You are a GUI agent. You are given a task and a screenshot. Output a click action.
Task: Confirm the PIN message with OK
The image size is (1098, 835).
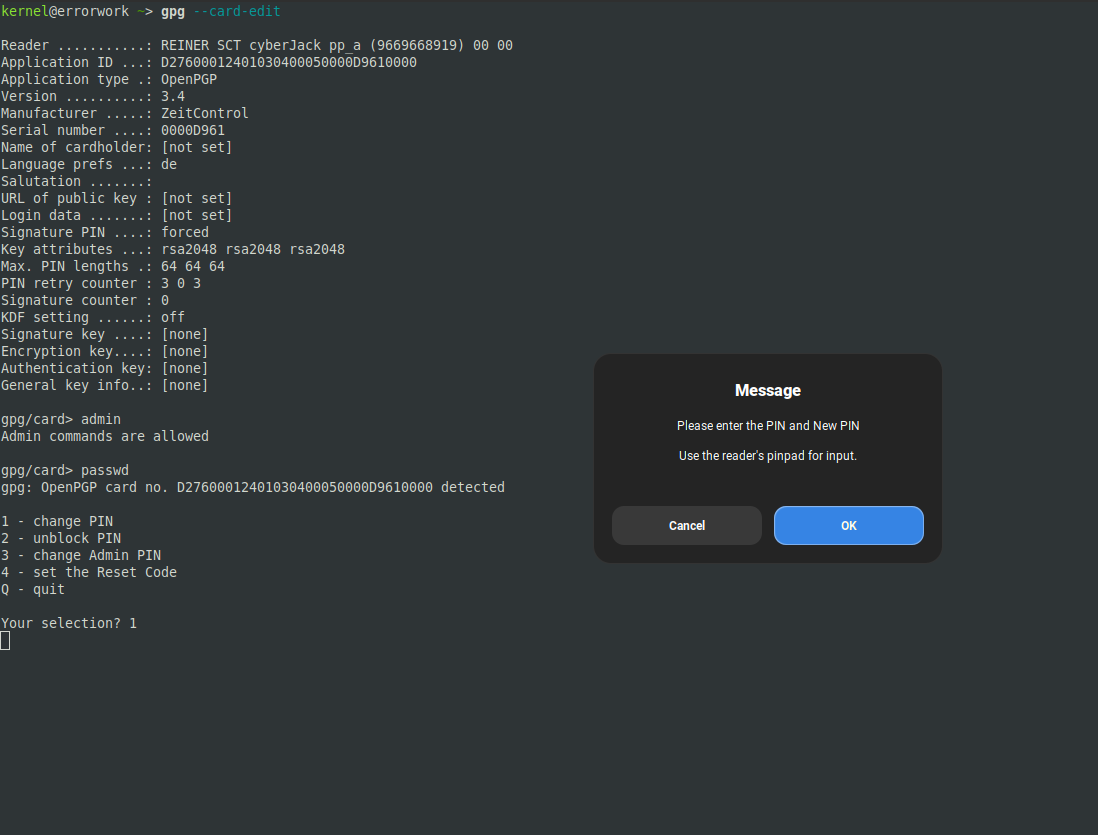click(848, 525)
